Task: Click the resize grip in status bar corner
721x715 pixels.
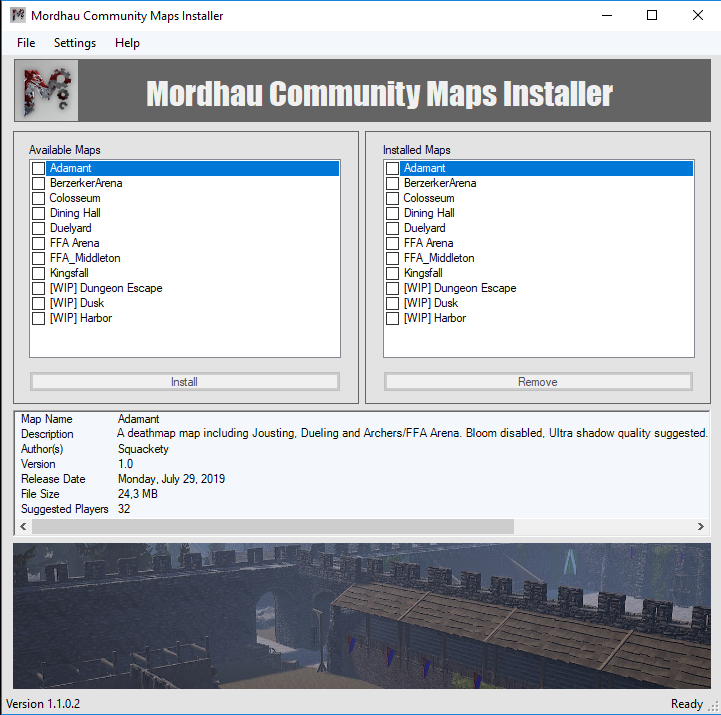Action: click(713, 706)
